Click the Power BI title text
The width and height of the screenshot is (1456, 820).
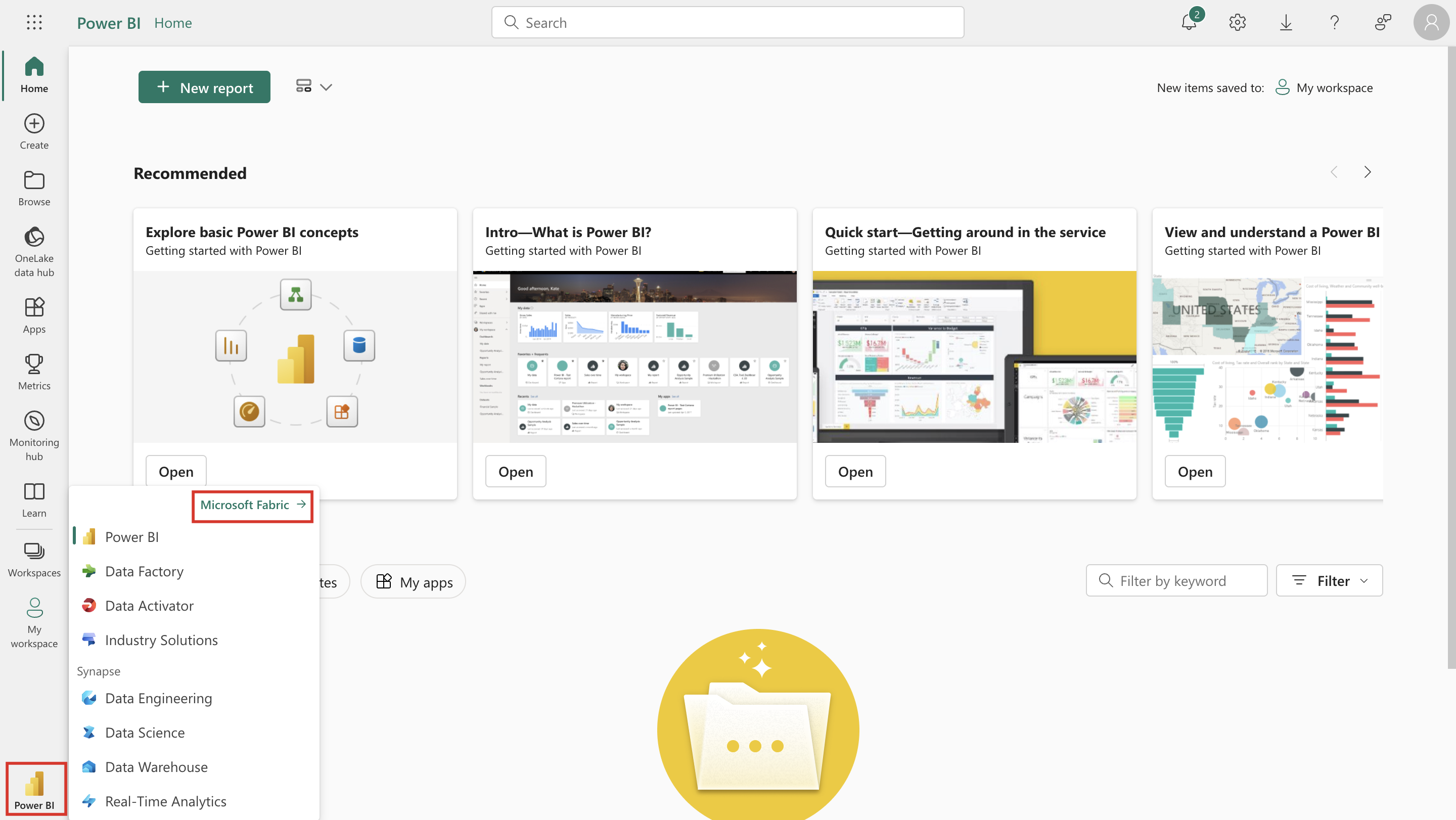[109, 23]
